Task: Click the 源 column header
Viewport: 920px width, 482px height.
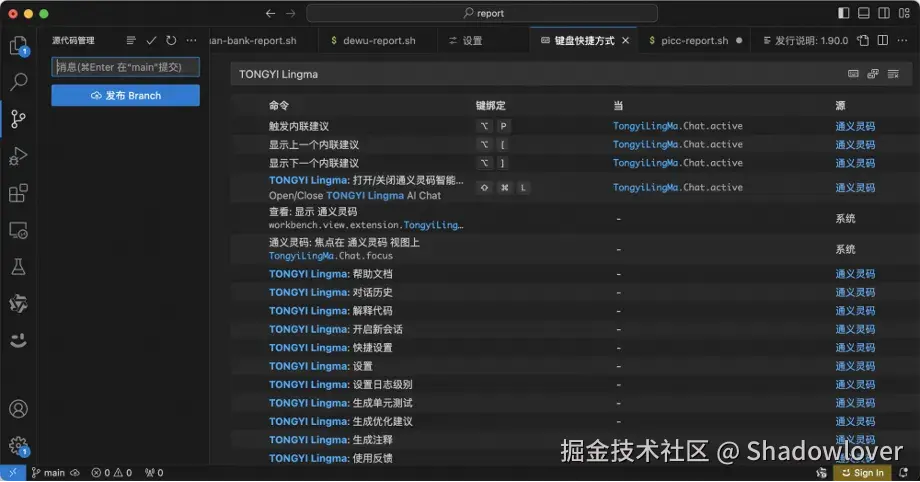Action: (x=840, y=106)
